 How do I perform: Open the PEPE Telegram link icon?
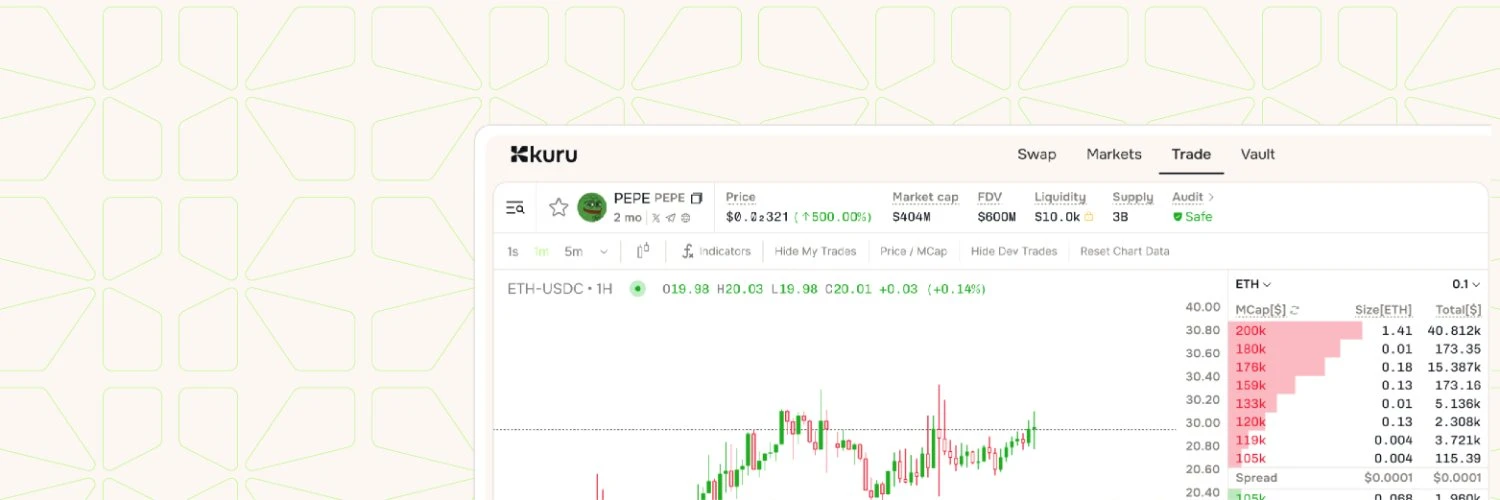click(671, 218)
